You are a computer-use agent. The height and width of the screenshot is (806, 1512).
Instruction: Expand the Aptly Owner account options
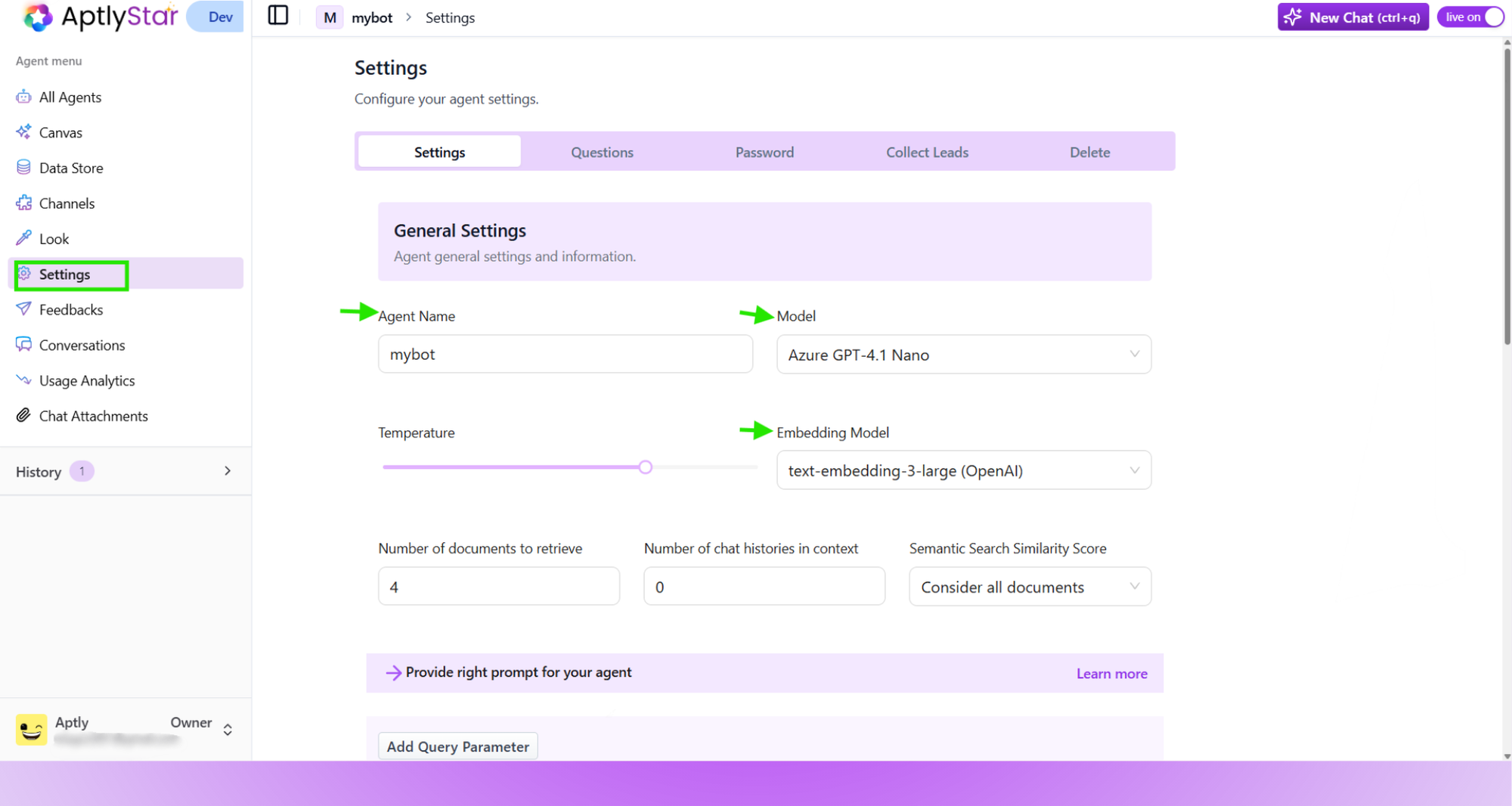pos(228,729)
